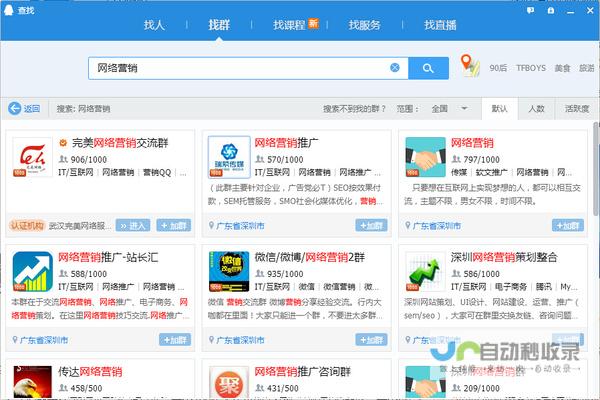Click member count 458/500
The height and width of the screenshot is (400, 600).
[86, 388]
